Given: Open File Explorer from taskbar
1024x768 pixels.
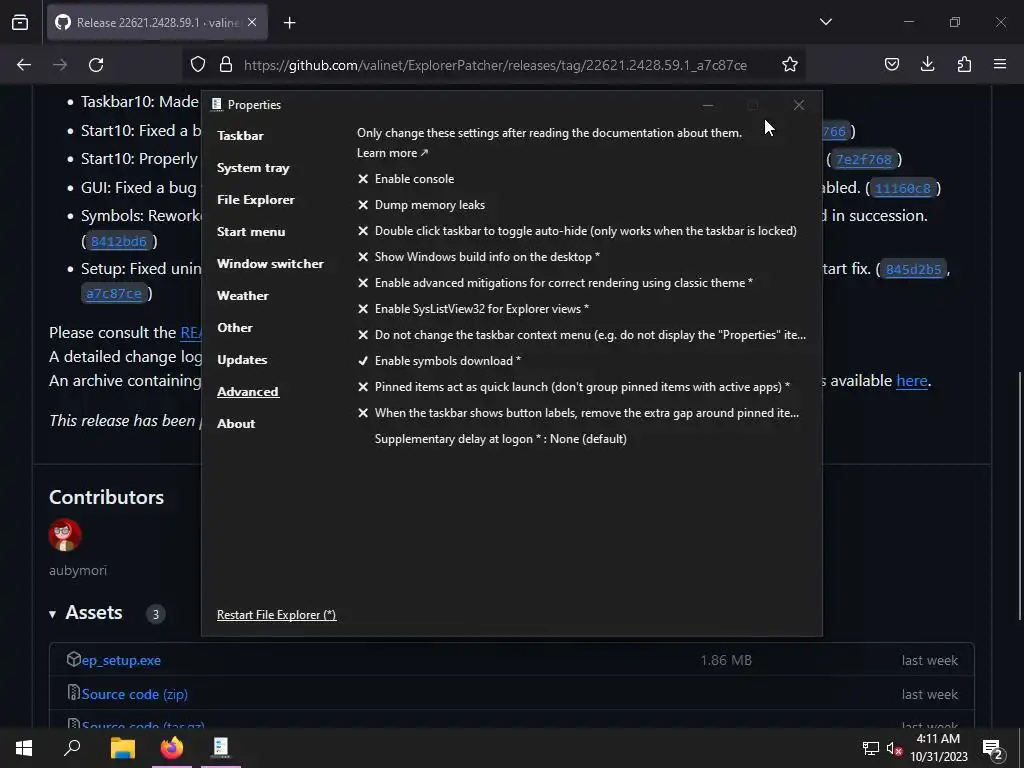Looking at the screenshot, I should coord(123,748).
